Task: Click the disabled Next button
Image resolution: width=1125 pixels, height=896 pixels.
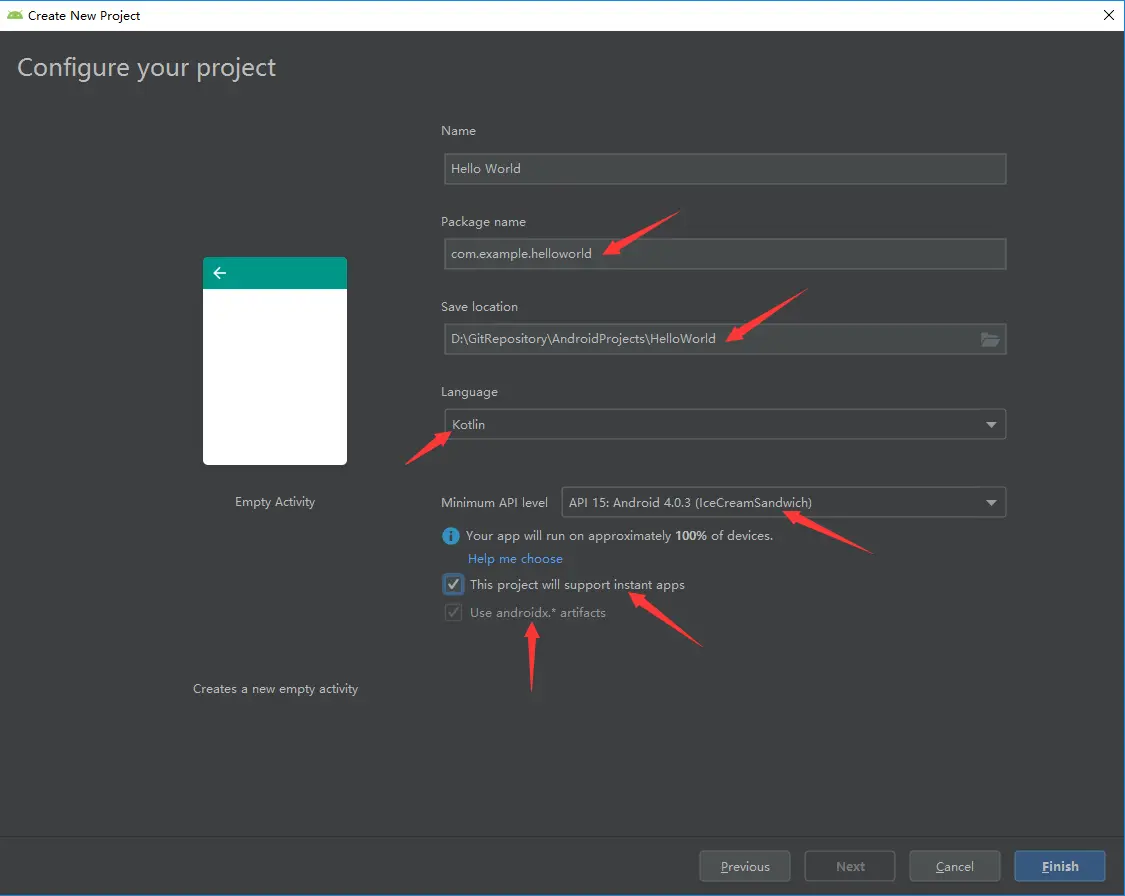Action: [849, 867]
